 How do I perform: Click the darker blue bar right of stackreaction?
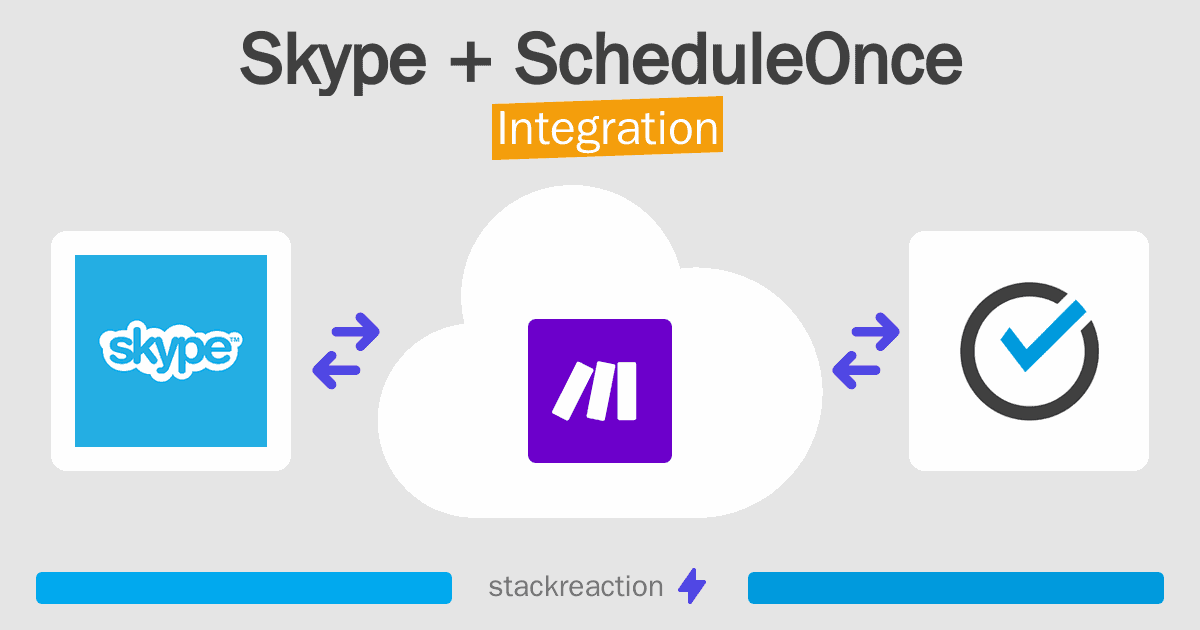tap(955, 588)
